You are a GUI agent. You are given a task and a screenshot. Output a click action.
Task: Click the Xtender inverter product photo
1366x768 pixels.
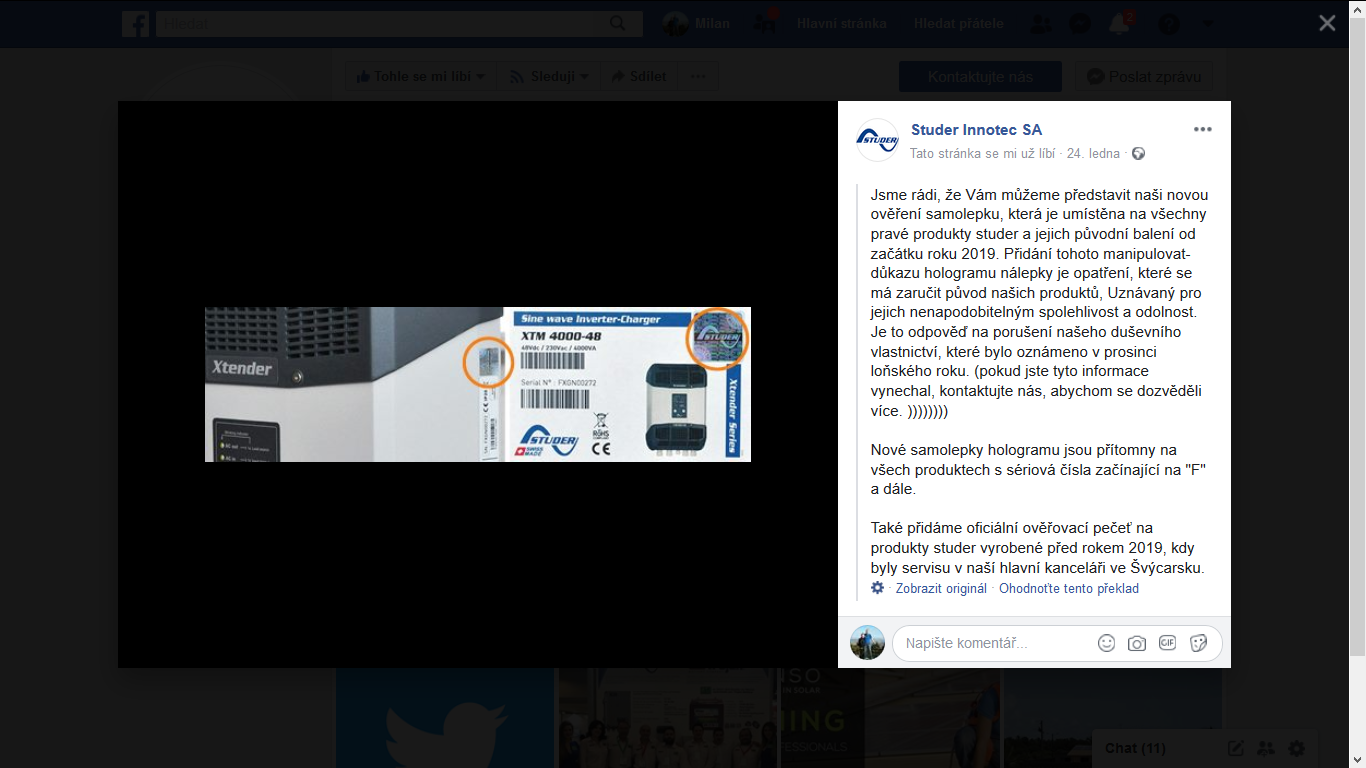(x=478, y=384)
